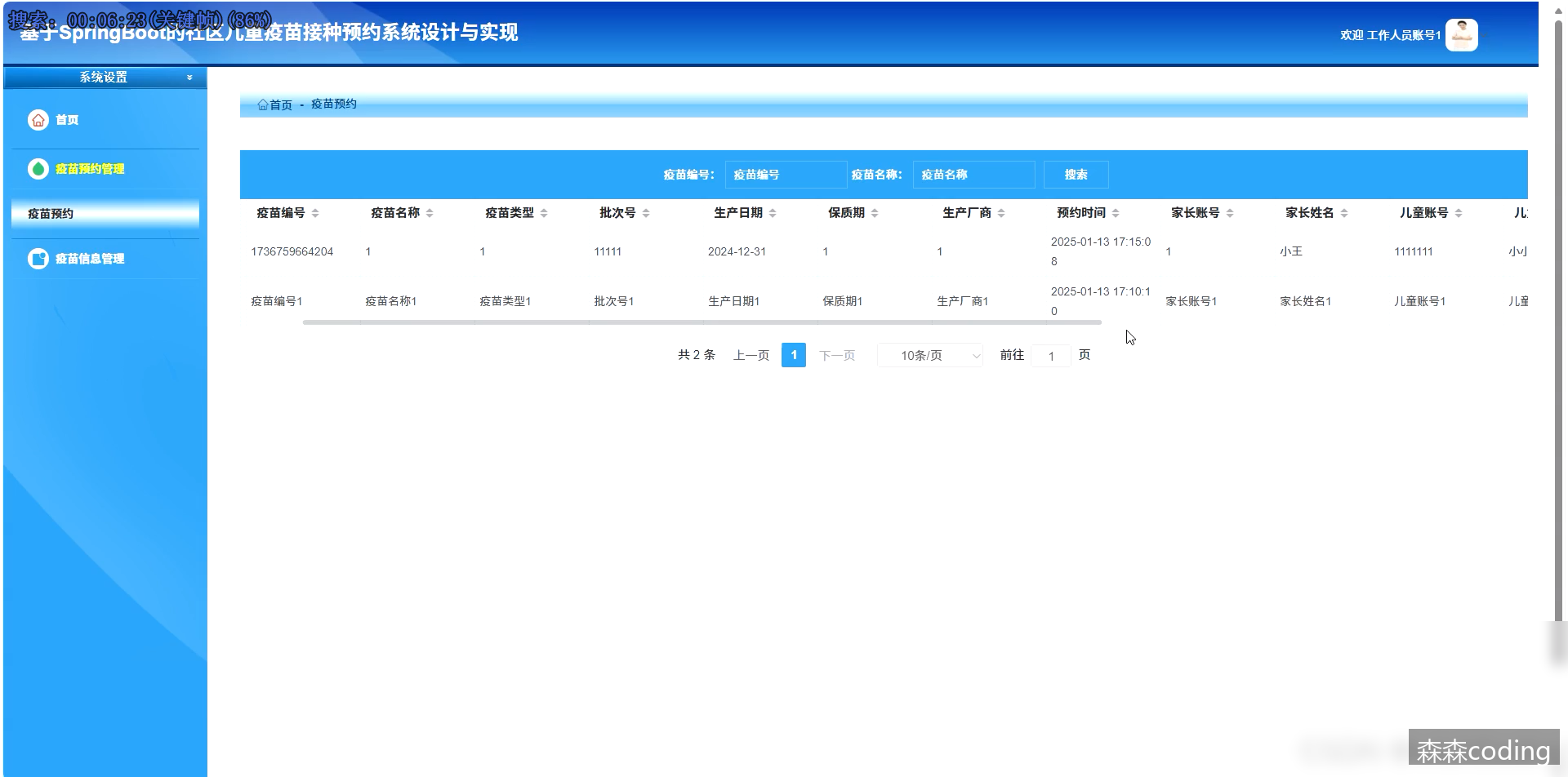This screenshot has height=777, width=1568.
Task: Sort by 保质期 column arrows
Action: click(x=875, y=213)
